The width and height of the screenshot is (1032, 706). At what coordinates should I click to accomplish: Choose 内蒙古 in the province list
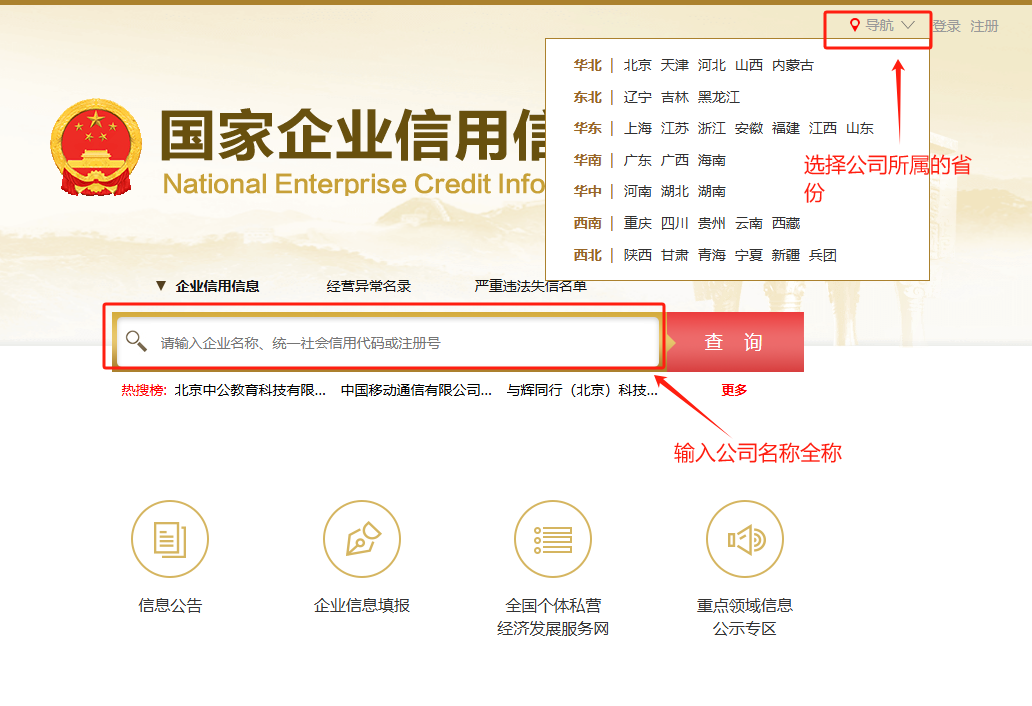792,65
